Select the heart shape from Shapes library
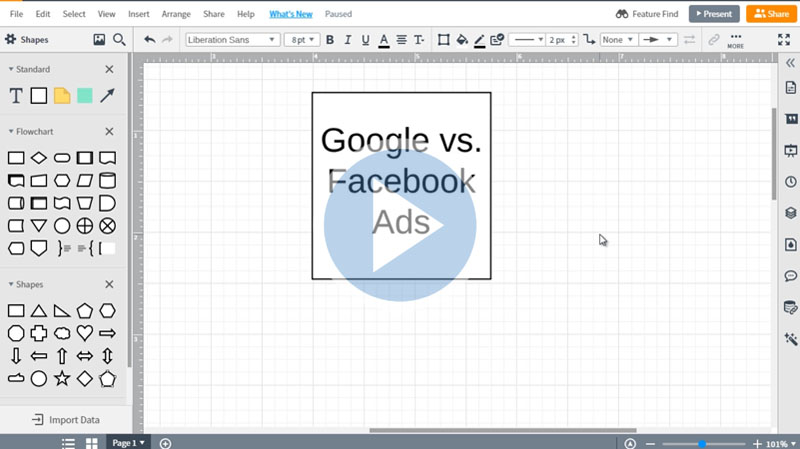The width and height of the screenshot is (800, 449). [85, 333]
